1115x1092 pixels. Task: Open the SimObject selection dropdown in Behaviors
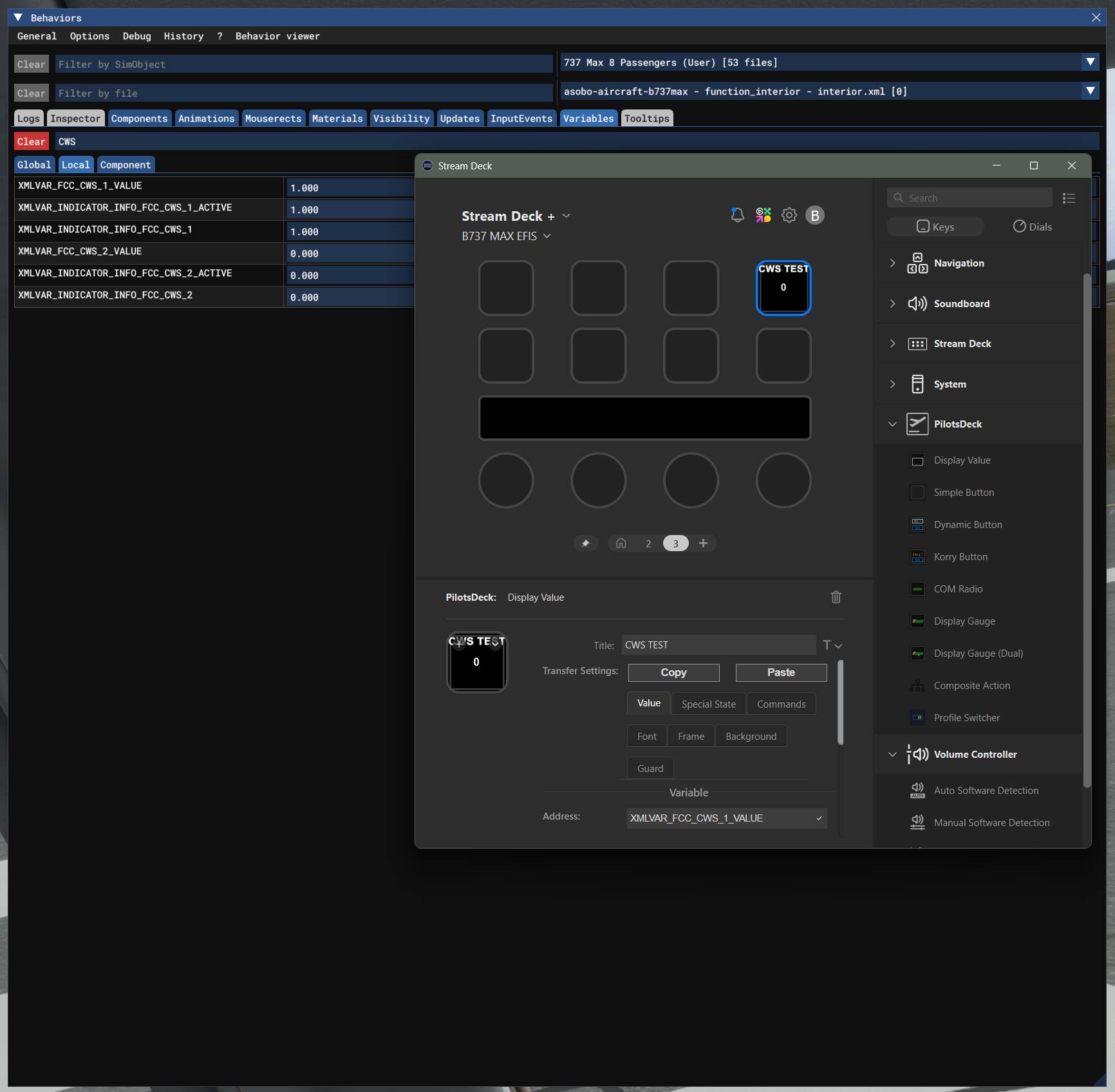coord(1090,62)
